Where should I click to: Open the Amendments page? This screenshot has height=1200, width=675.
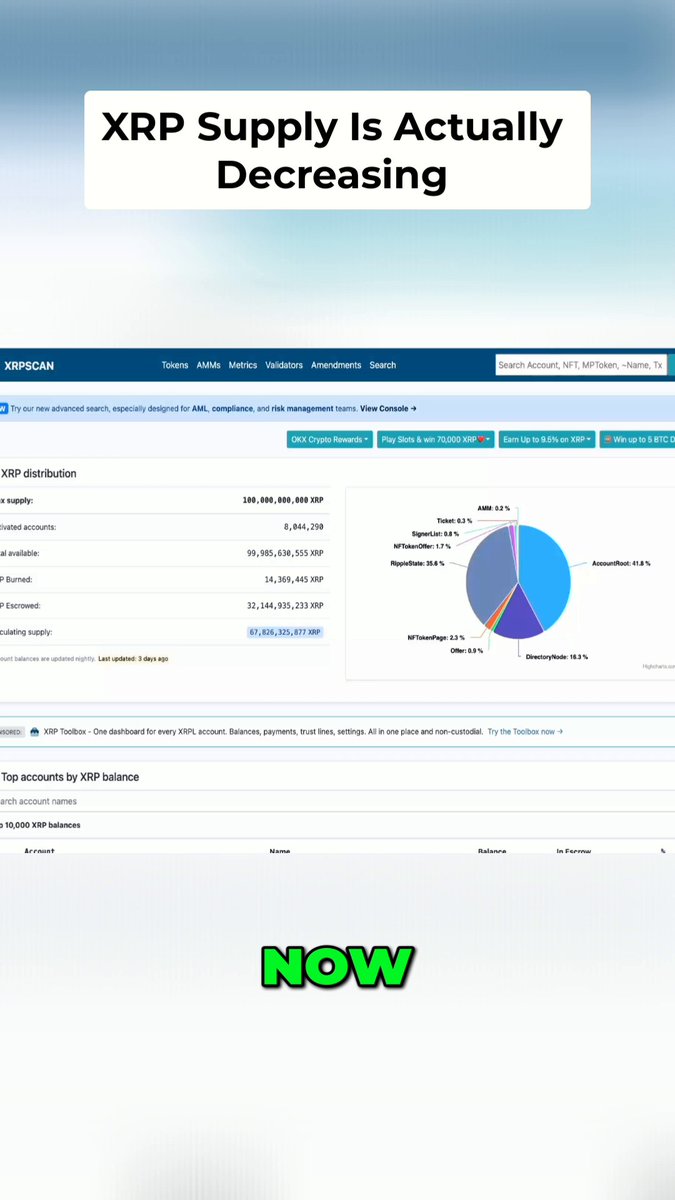(x=336, y=365)
